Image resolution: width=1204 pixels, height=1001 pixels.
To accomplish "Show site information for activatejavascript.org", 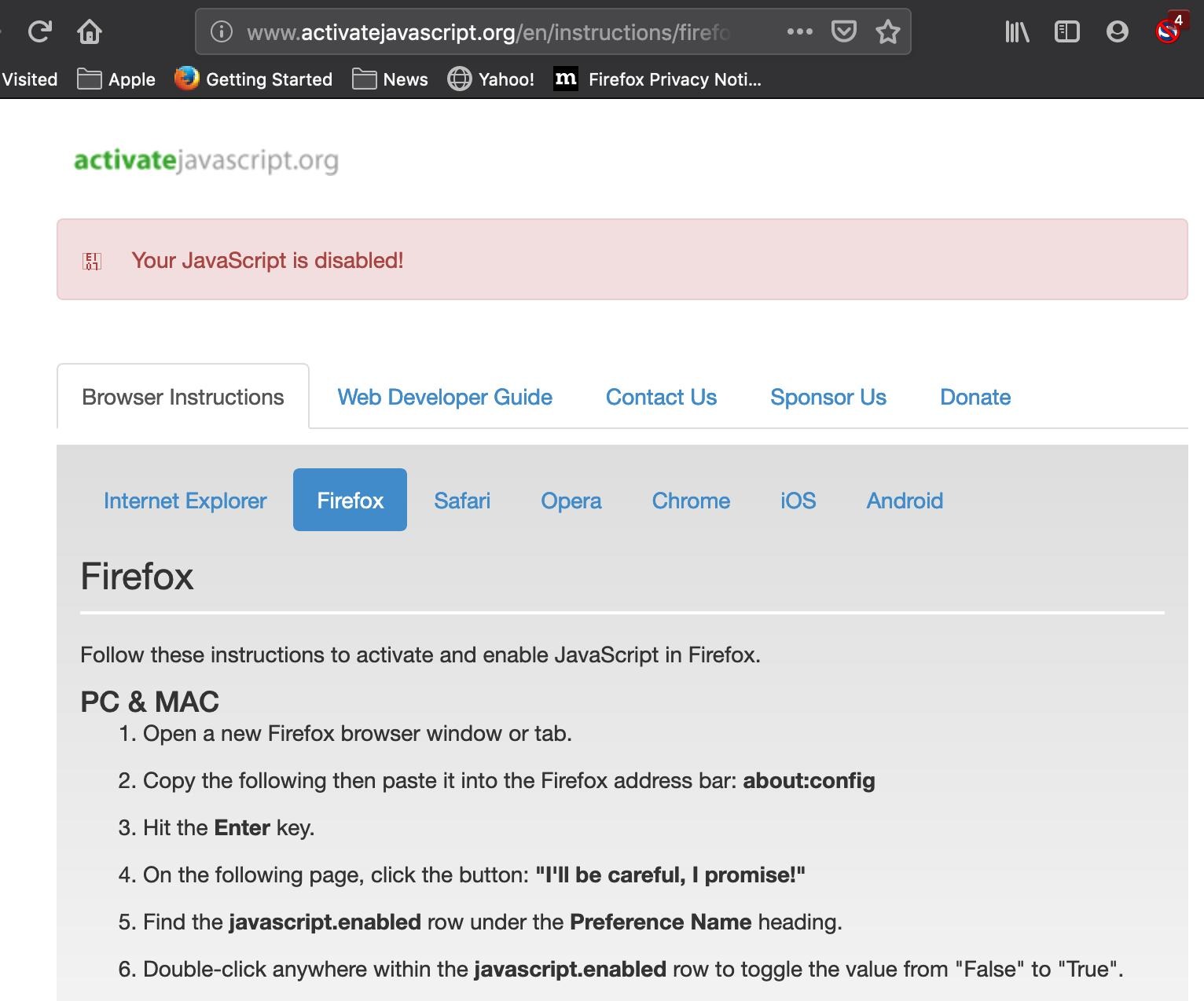I will (222, 31).
